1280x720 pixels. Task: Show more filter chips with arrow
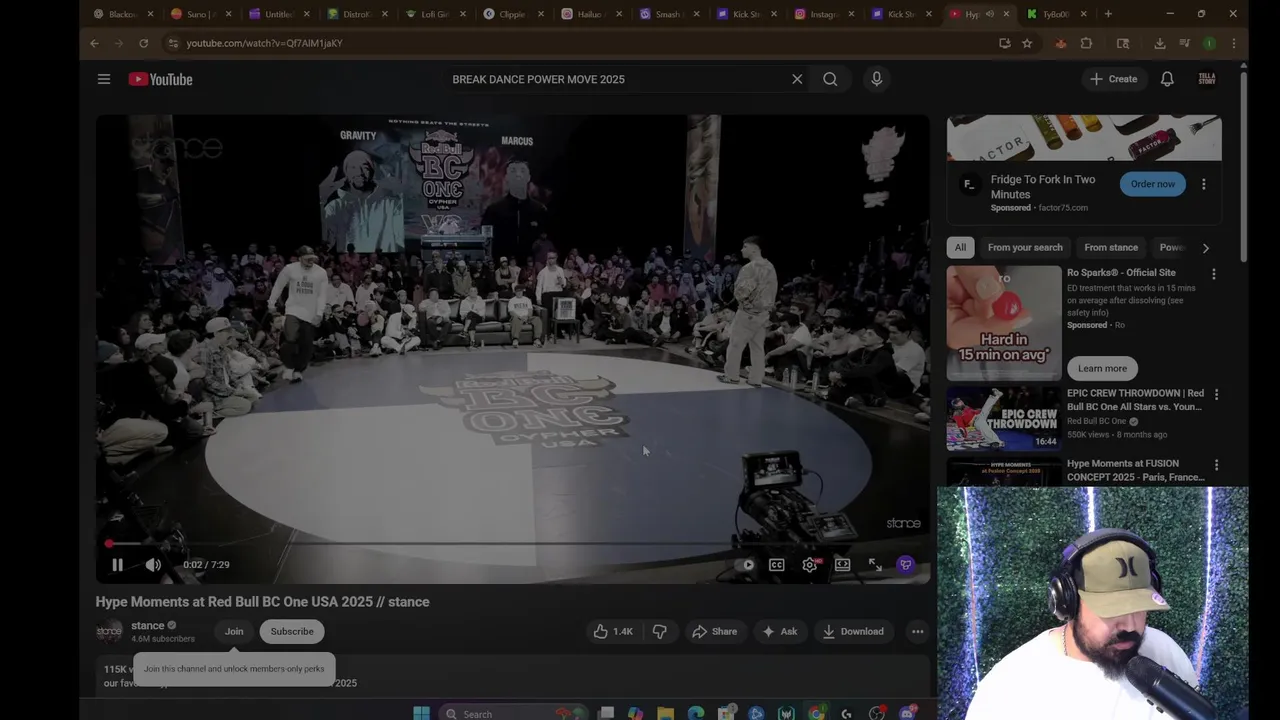(1205, 247)
